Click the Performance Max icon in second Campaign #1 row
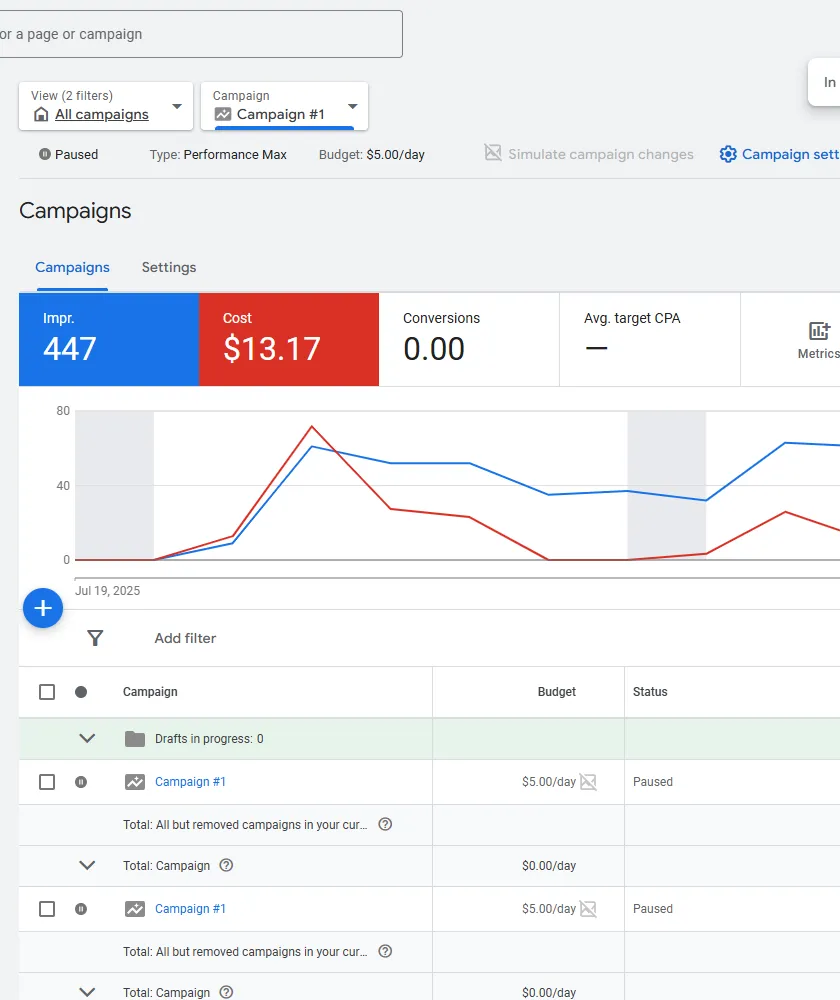 (x=135, y=909)
